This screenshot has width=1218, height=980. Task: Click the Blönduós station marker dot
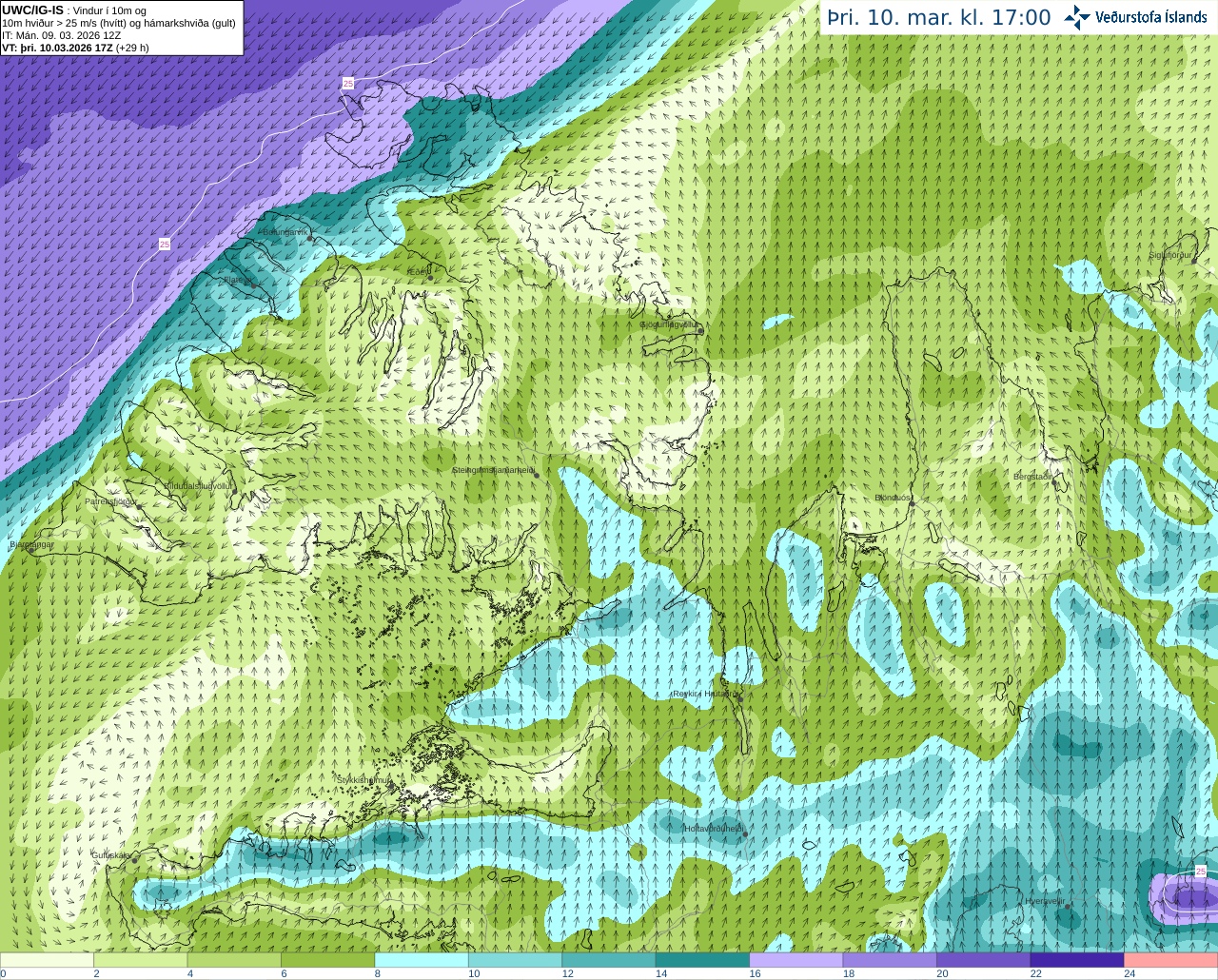(912, 503)
